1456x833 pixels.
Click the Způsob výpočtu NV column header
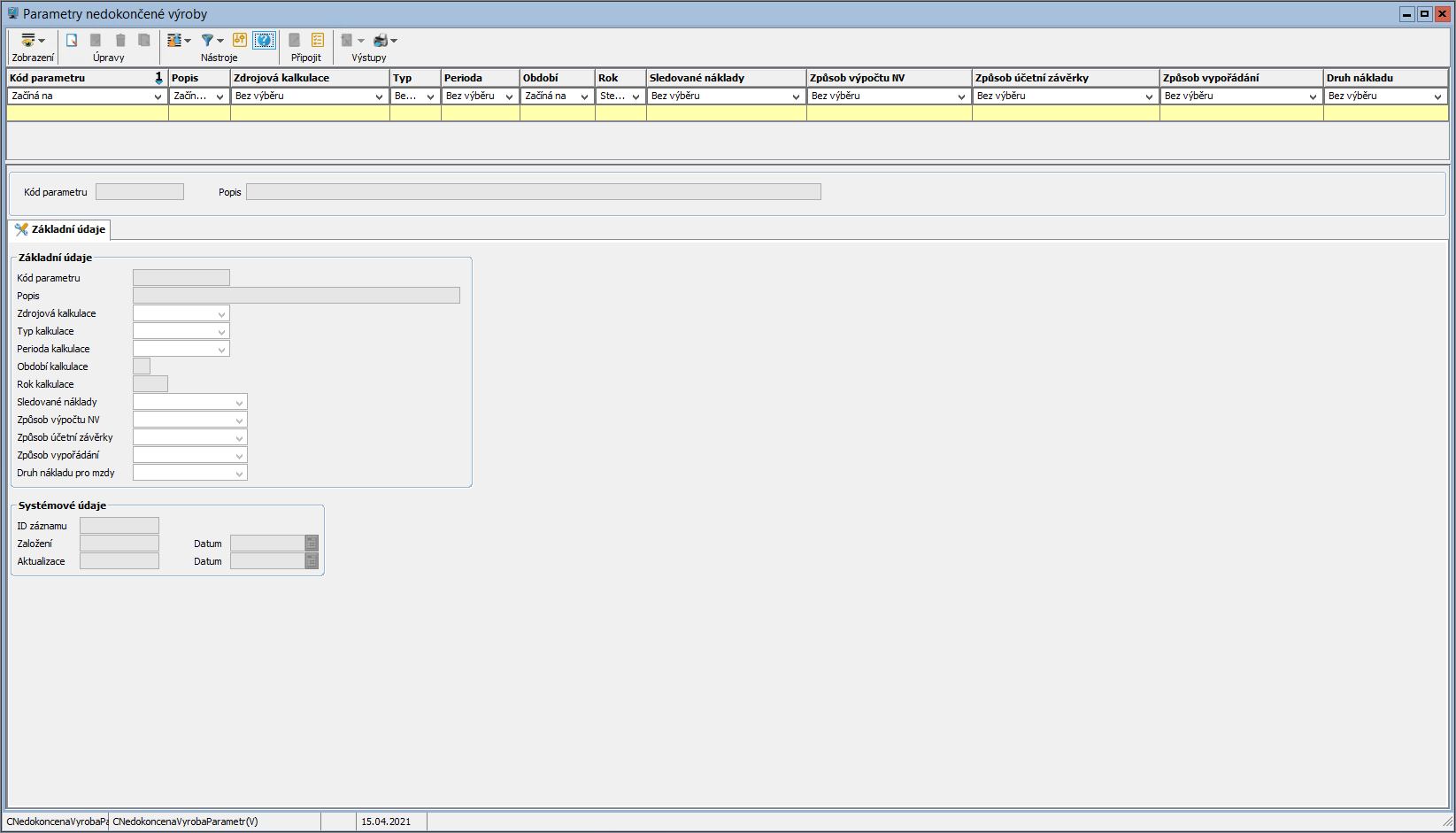[x=888, y=78]
